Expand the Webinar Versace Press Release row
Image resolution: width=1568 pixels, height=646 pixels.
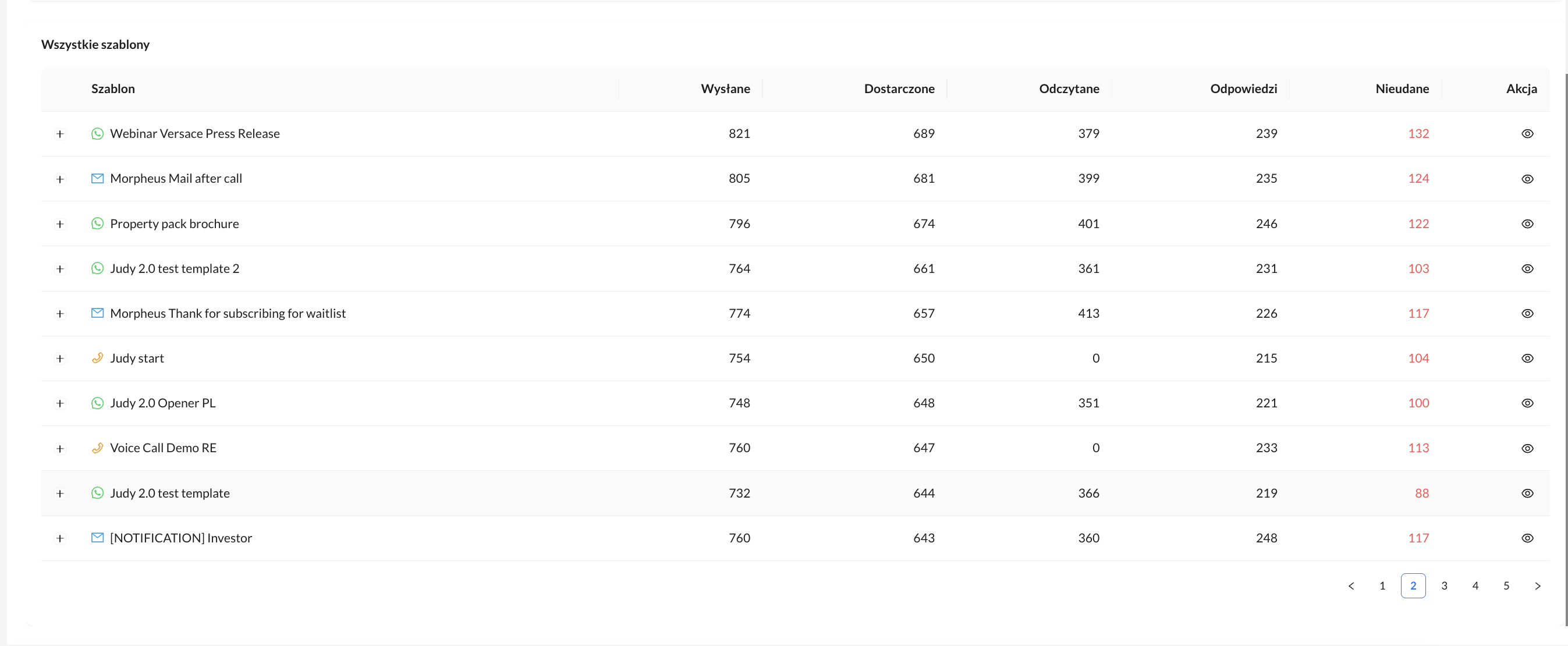[x=59, y=134]
